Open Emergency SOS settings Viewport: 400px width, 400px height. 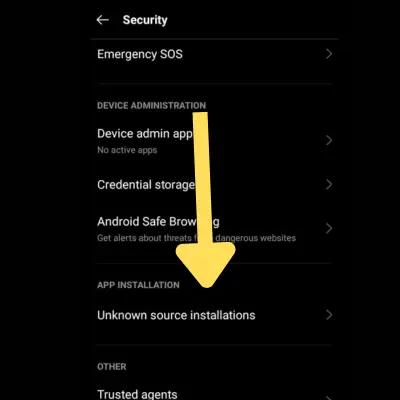click(214, 54)
